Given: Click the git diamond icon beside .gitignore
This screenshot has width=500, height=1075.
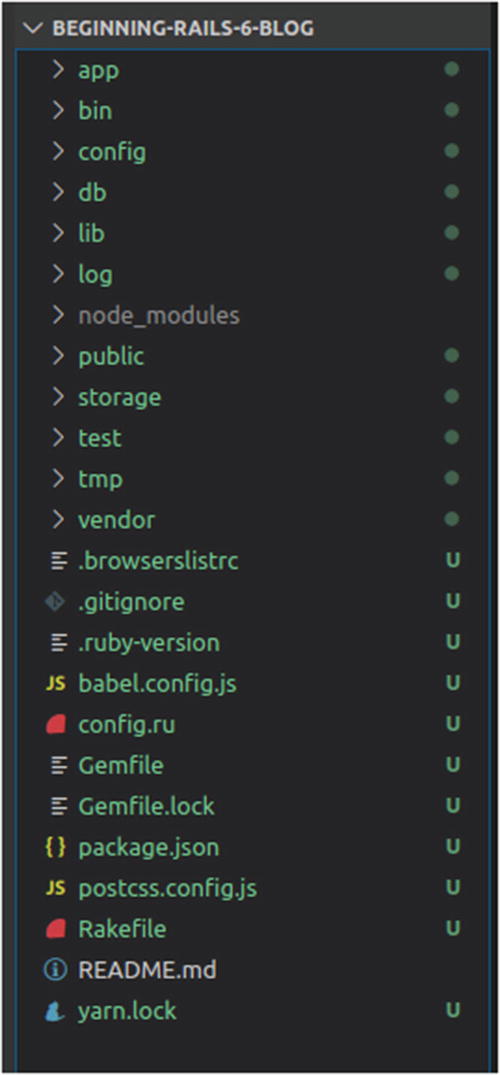Looking at the screenshot, I should pos(56,602).
